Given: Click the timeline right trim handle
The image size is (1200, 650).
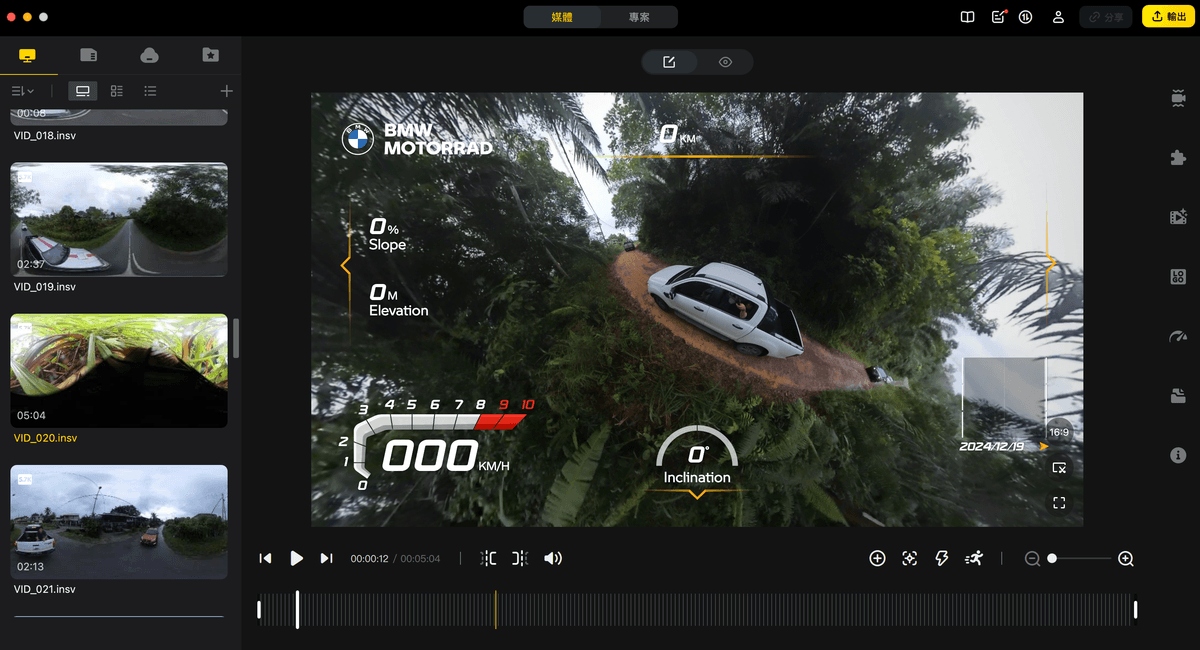Looking at the screenshot, I should point(1135,610).
